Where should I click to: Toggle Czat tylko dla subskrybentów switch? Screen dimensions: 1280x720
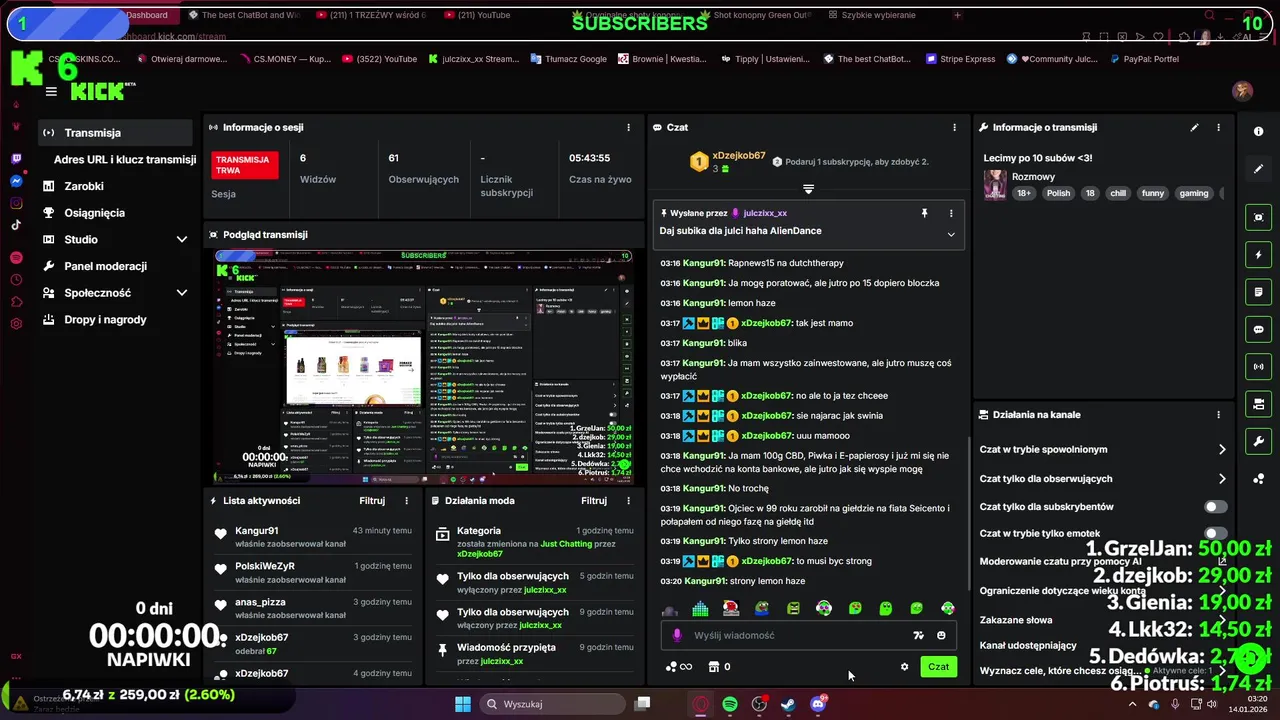[1216, 507]
